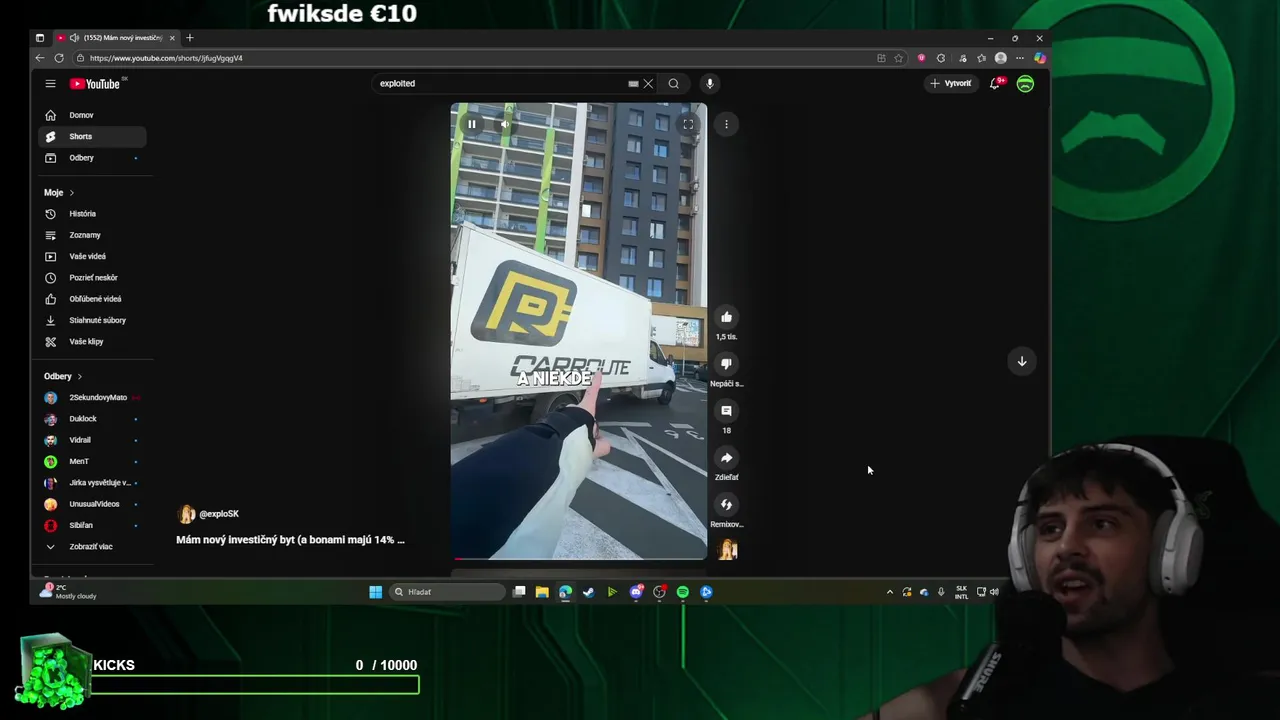Open Zoznamy playlists

click(93, 235)
